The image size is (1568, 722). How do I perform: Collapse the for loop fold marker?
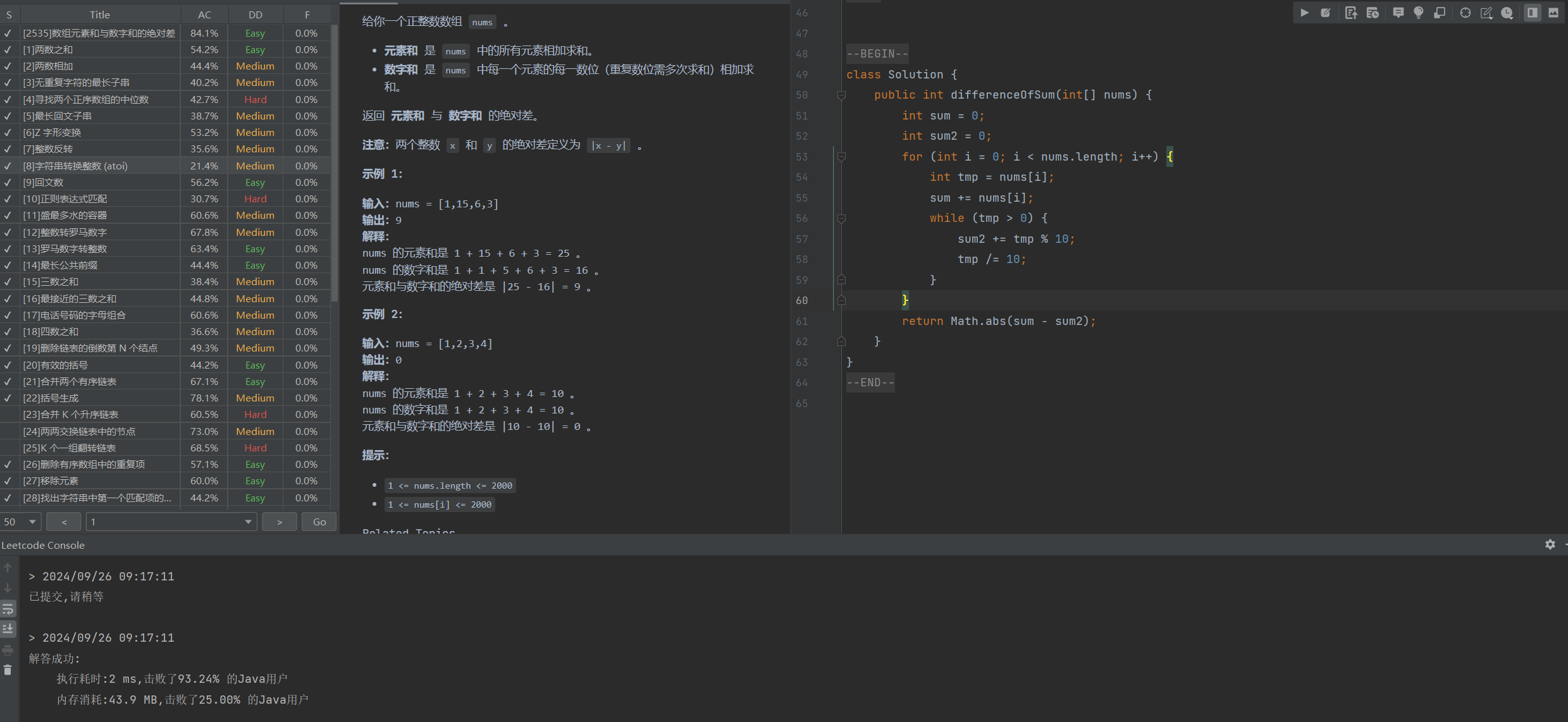tap(841, 157)
